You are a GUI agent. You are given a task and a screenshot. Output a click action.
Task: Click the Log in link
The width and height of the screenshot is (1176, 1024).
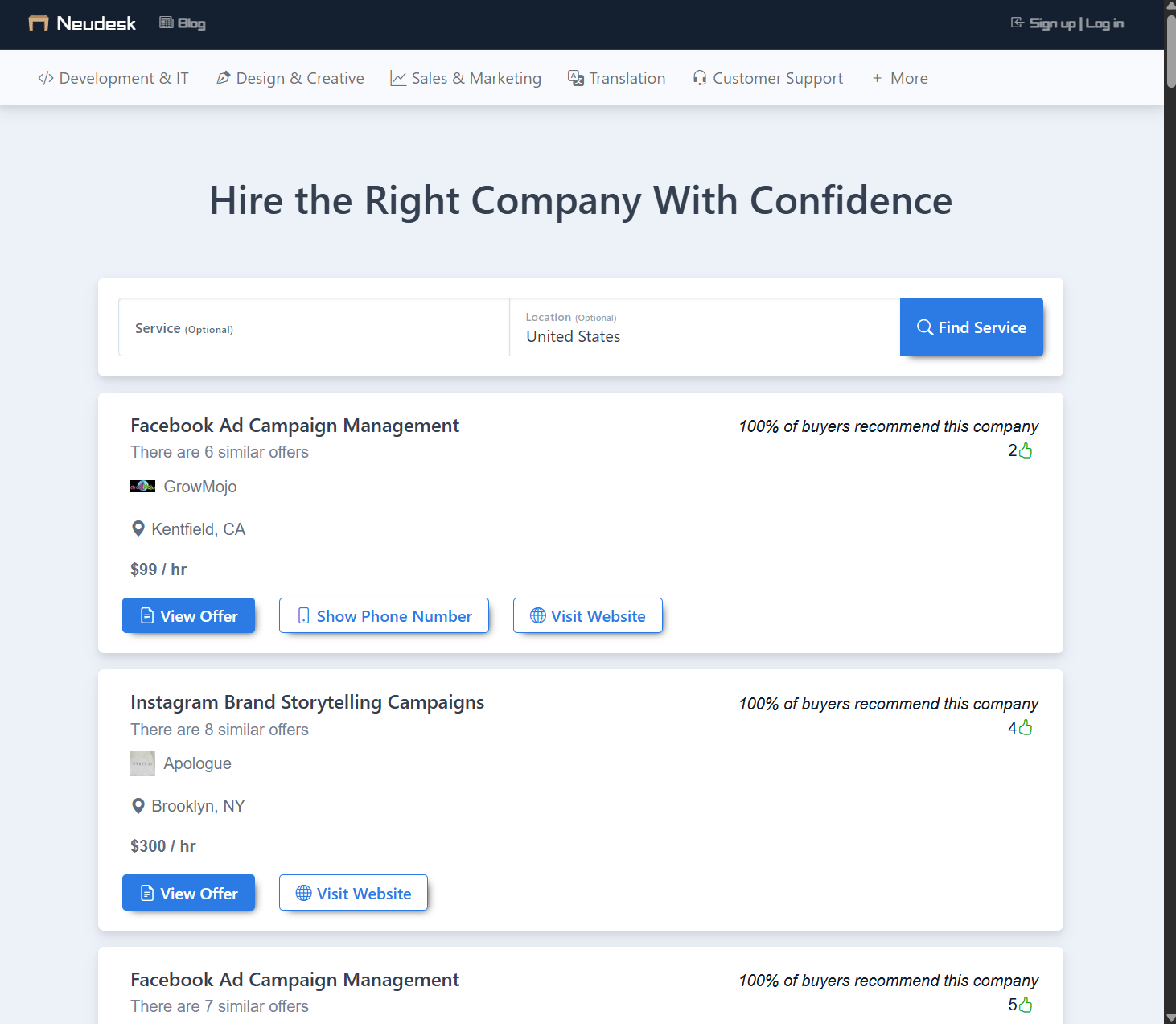click(x=1106, y=23)
